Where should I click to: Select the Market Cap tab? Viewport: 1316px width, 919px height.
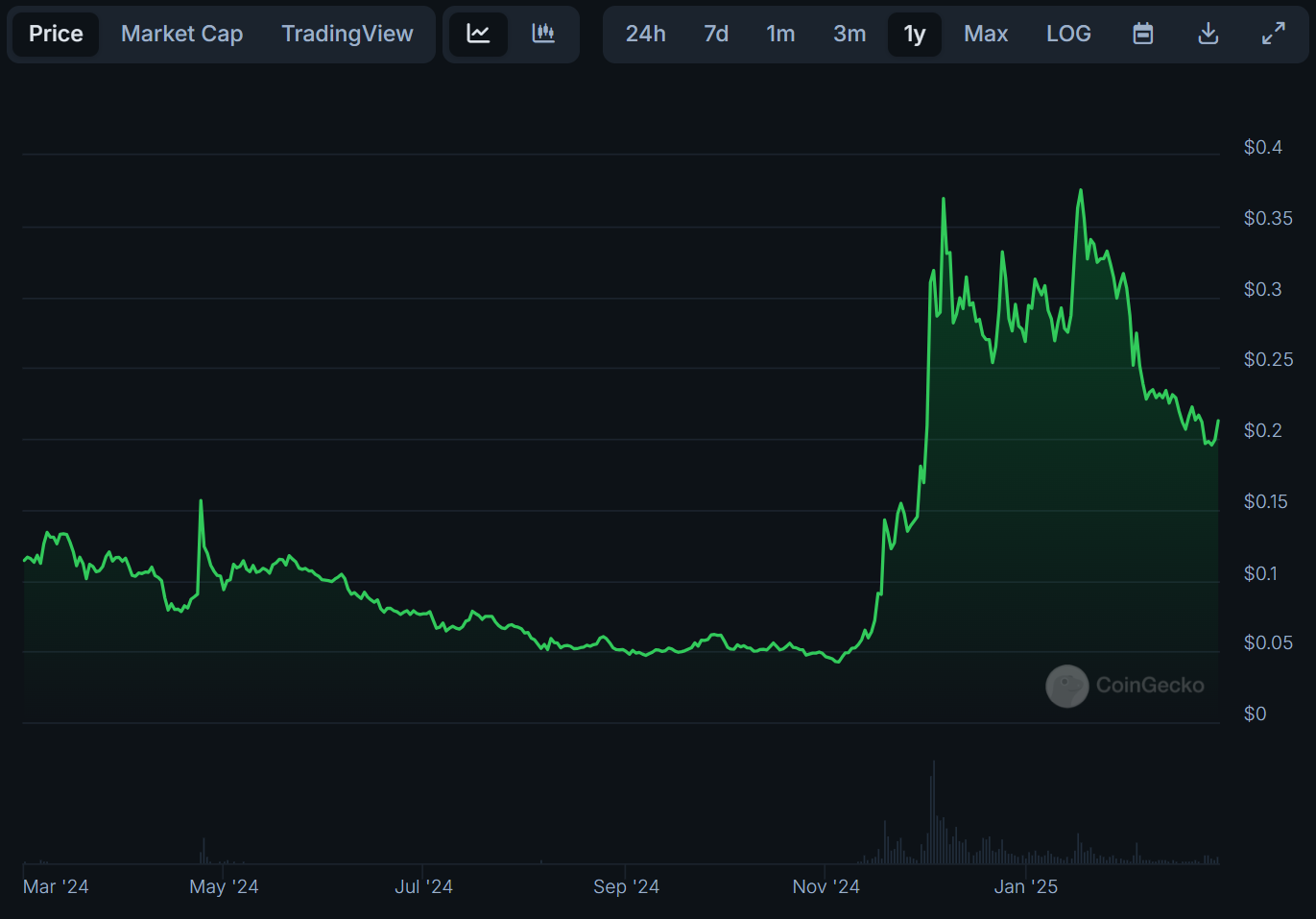[x=182, y=34]
